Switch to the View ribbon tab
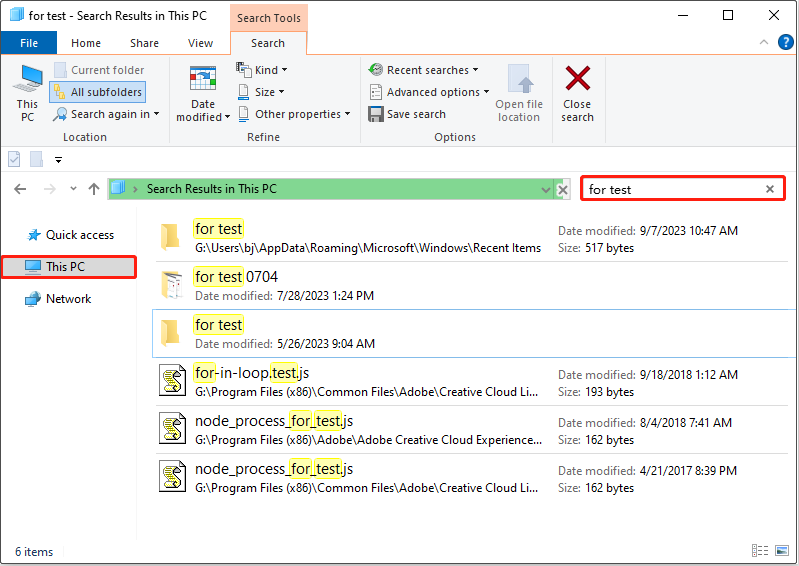 (x=200, y=43)
